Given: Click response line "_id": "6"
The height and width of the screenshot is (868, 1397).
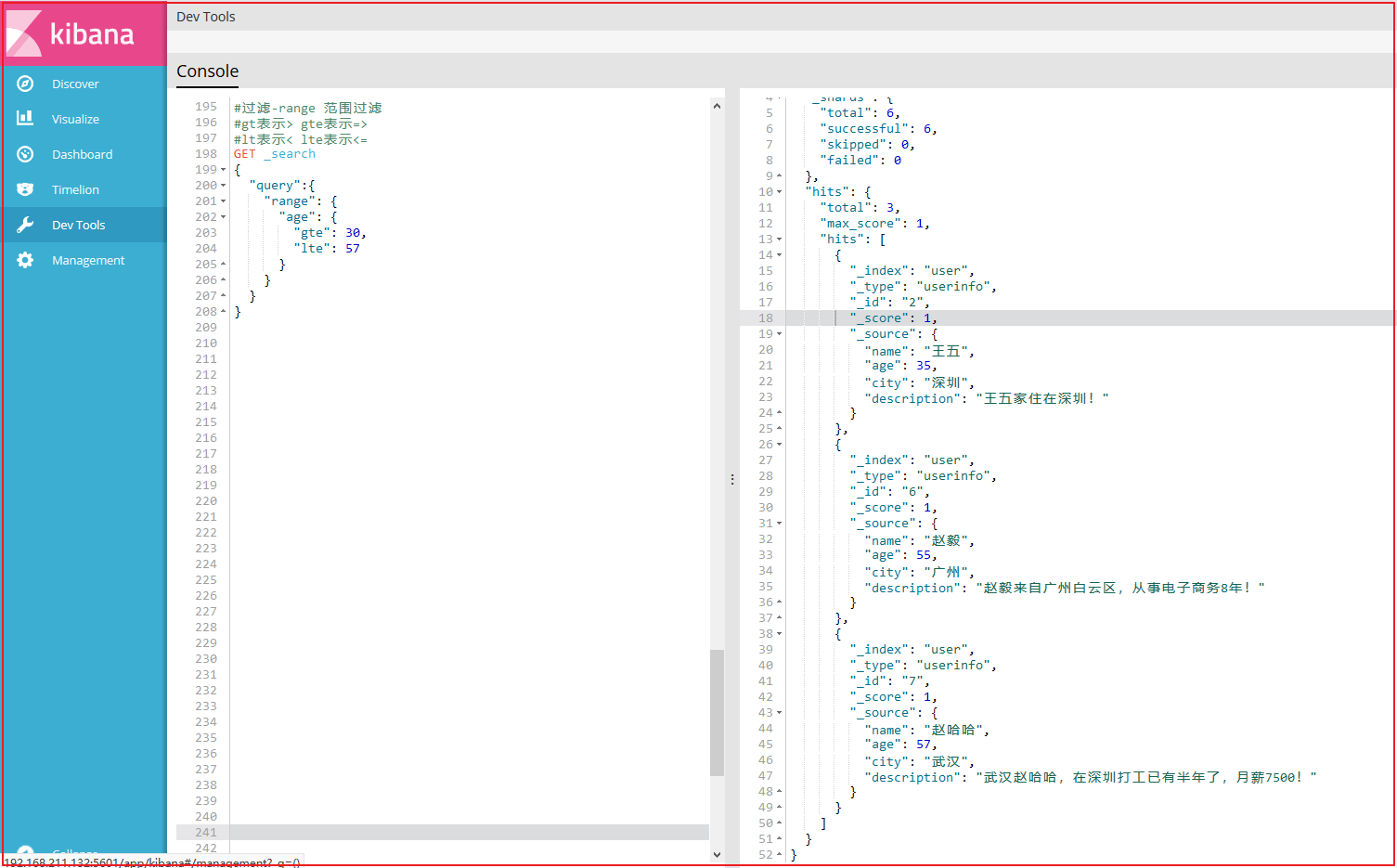Looking at the screenshot, I should click(890, 492).
